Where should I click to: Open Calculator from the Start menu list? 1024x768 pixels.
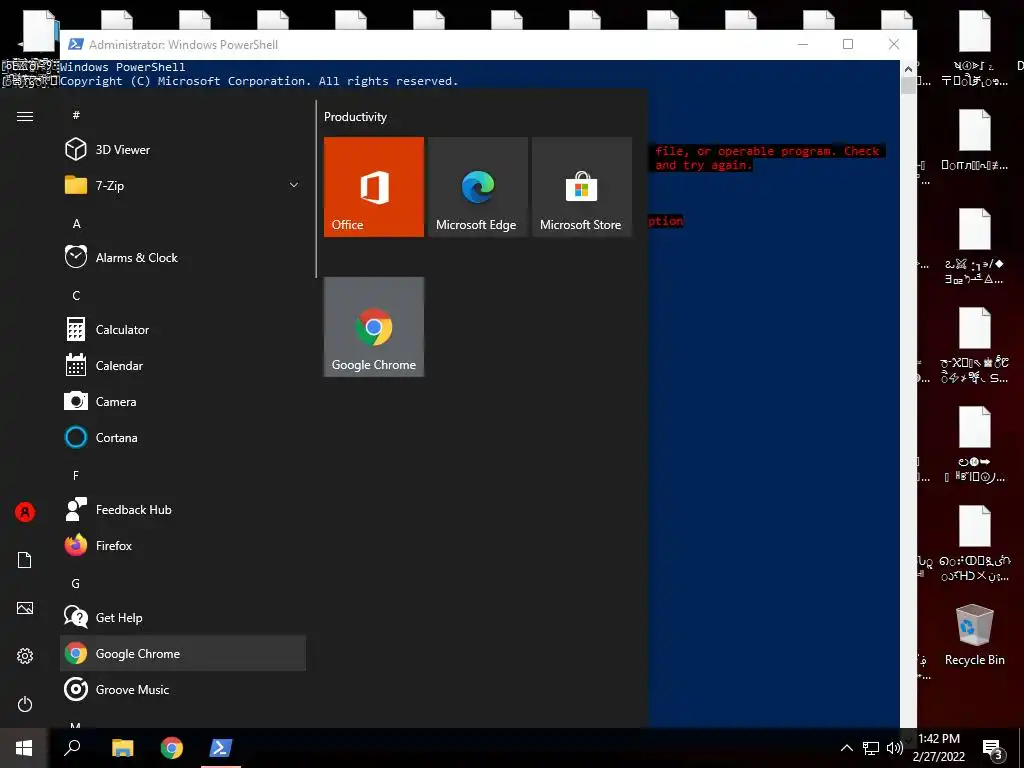[183, 330]
